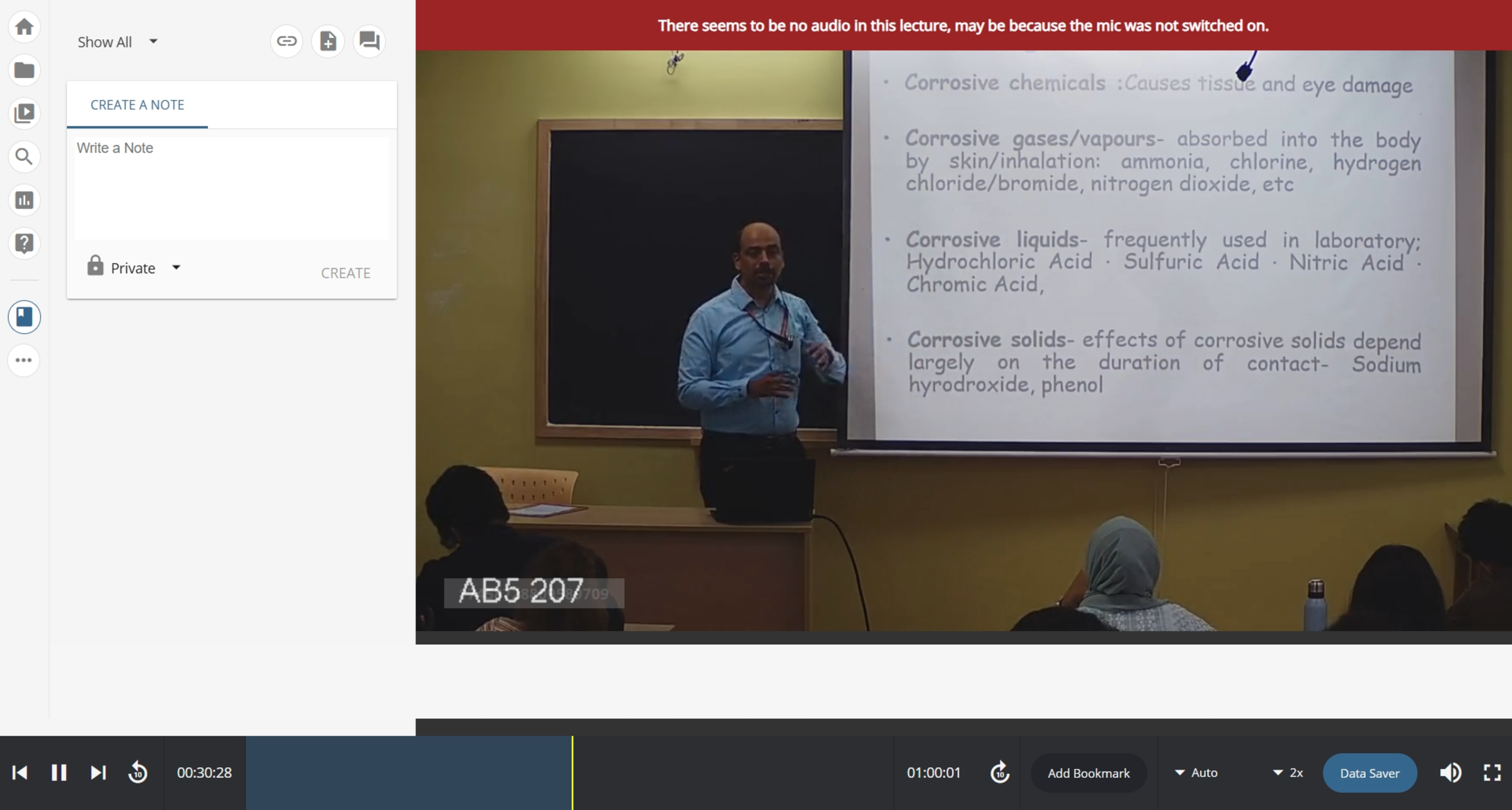Open the Home icon in sidebar
This screenshot has height=810, width=1512.
(x=24, y=27)
